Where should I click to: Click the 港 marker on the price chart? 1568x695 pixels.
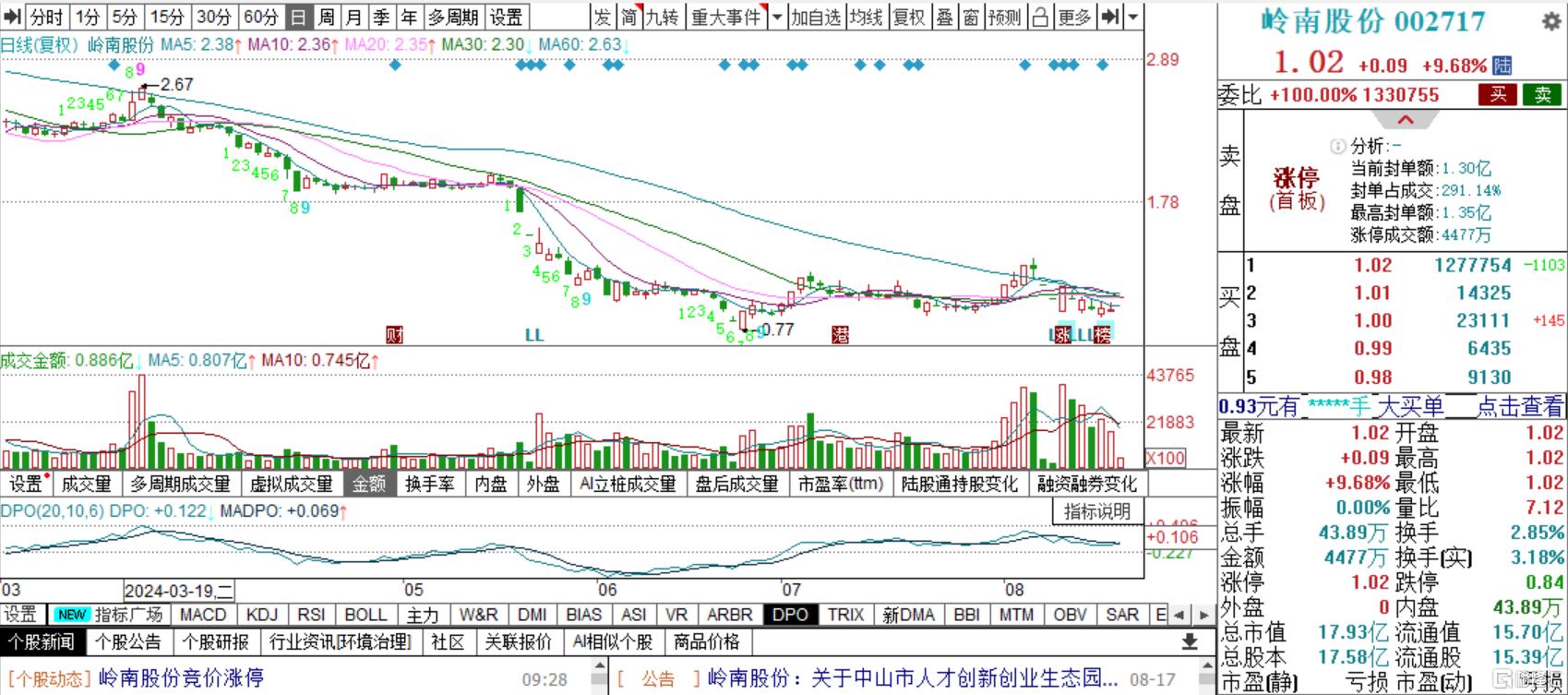[840, 334]
